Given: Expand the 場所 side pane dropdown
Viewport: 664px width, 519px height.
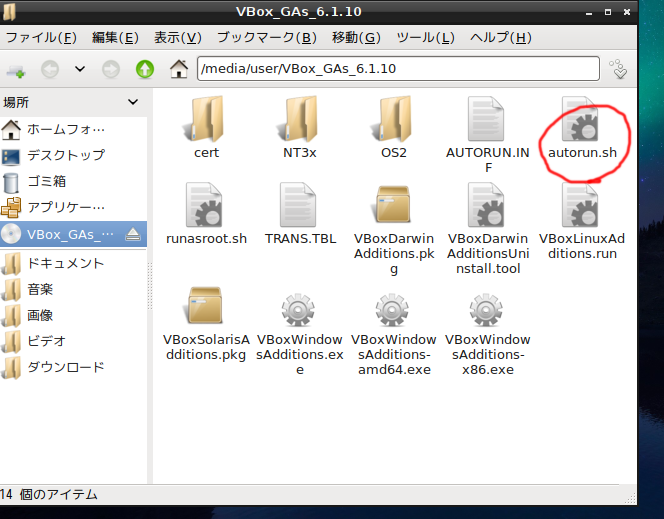Looking at the screenshot, I should click(x=133, y=102).
